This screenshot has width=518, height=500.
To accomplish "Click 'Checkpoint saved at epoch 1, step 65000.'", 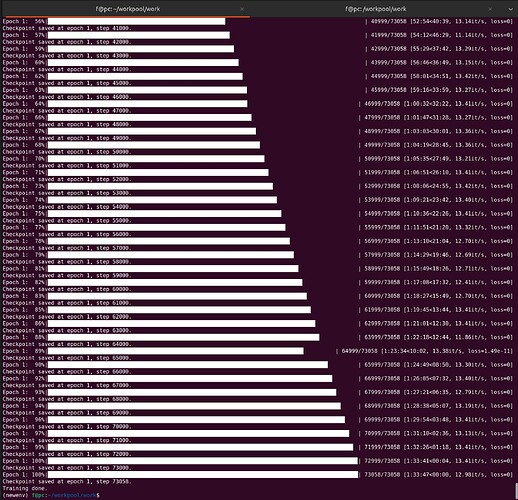I will click(x=67, y=358).
